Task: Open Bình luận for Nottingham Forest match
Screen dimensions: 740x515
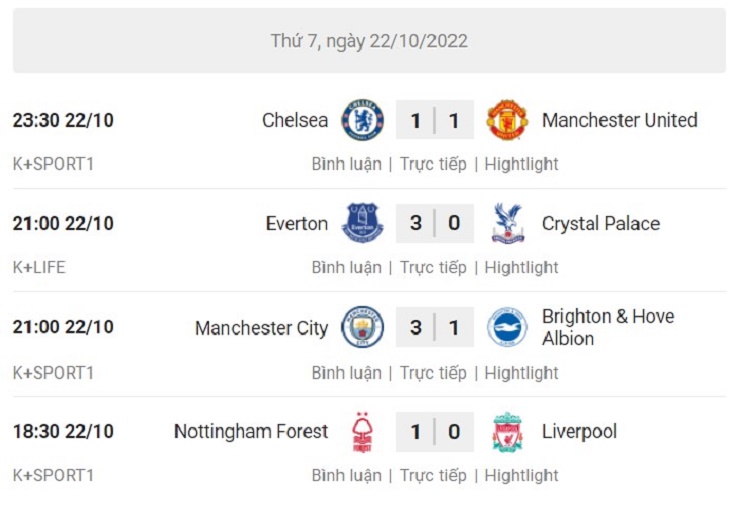Action: tap(346, 476)
